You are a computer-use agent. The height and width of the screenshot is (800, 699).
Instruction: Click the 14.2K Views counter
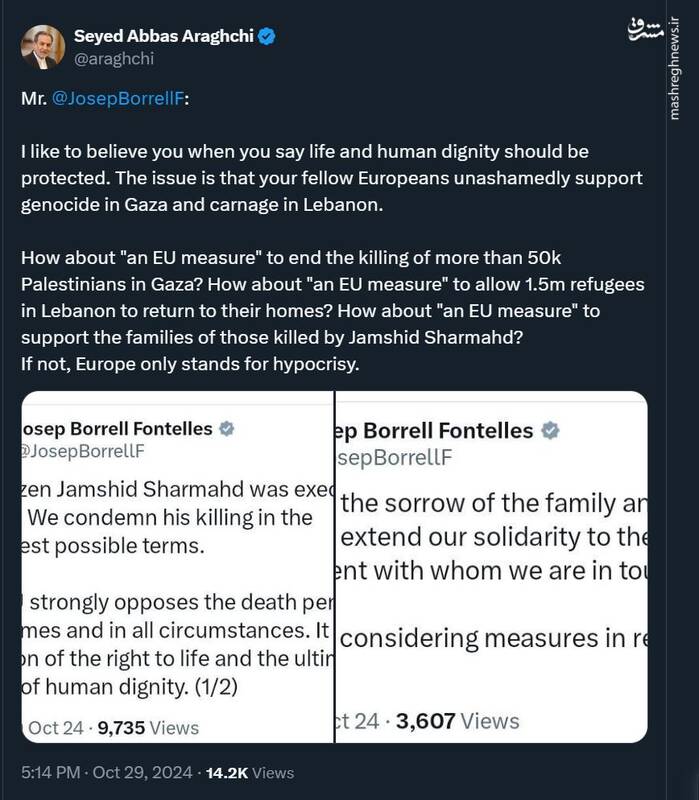pos(249,772)
